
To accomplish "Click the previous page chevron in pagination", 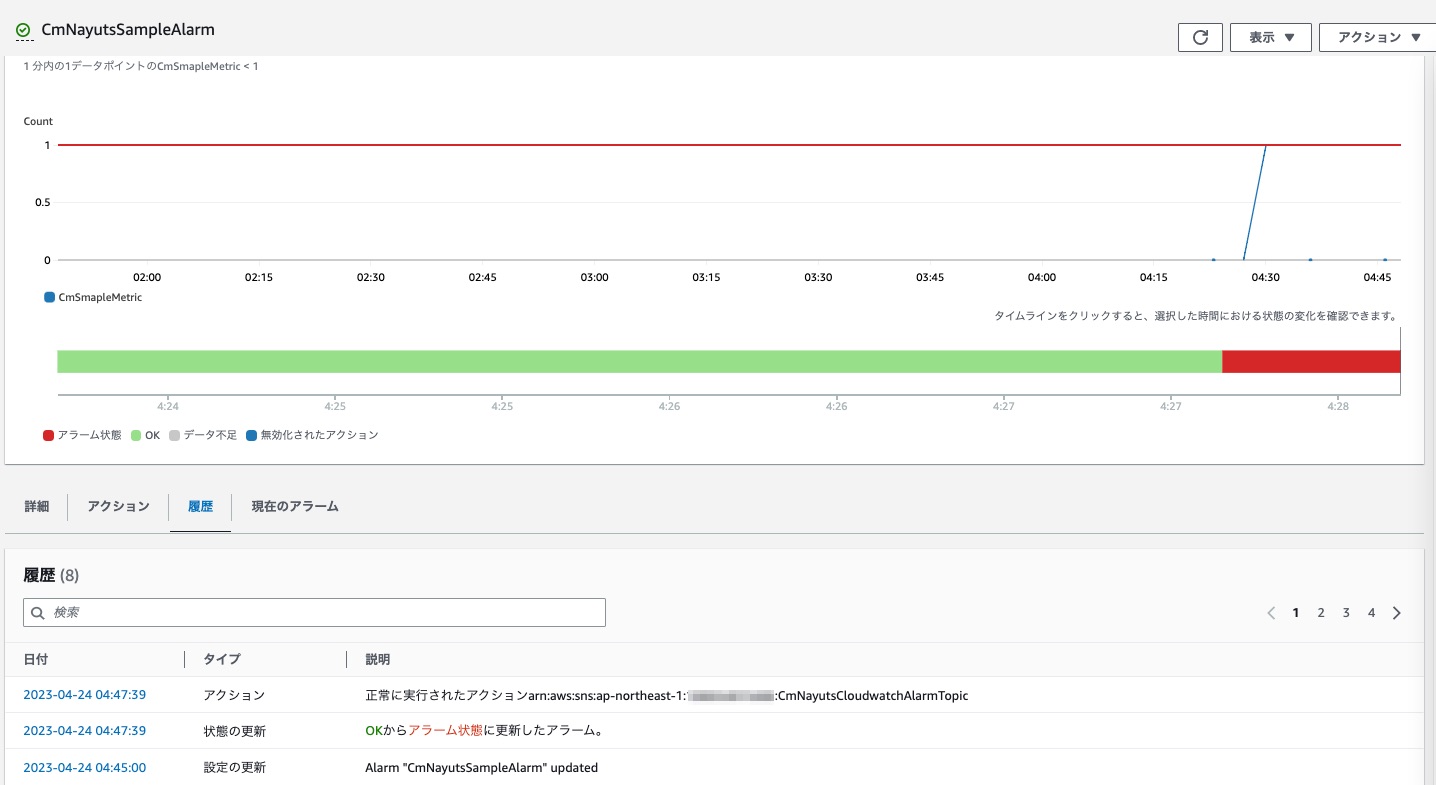I will [x=1271, y=612].
